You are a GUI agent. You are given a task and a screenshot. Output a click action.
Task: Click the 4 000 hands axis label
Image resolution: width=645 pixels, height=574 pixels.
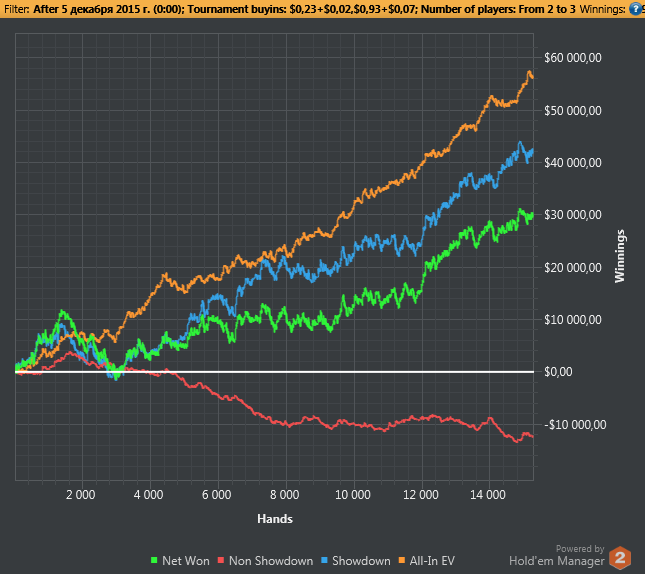tap(148, 495)
